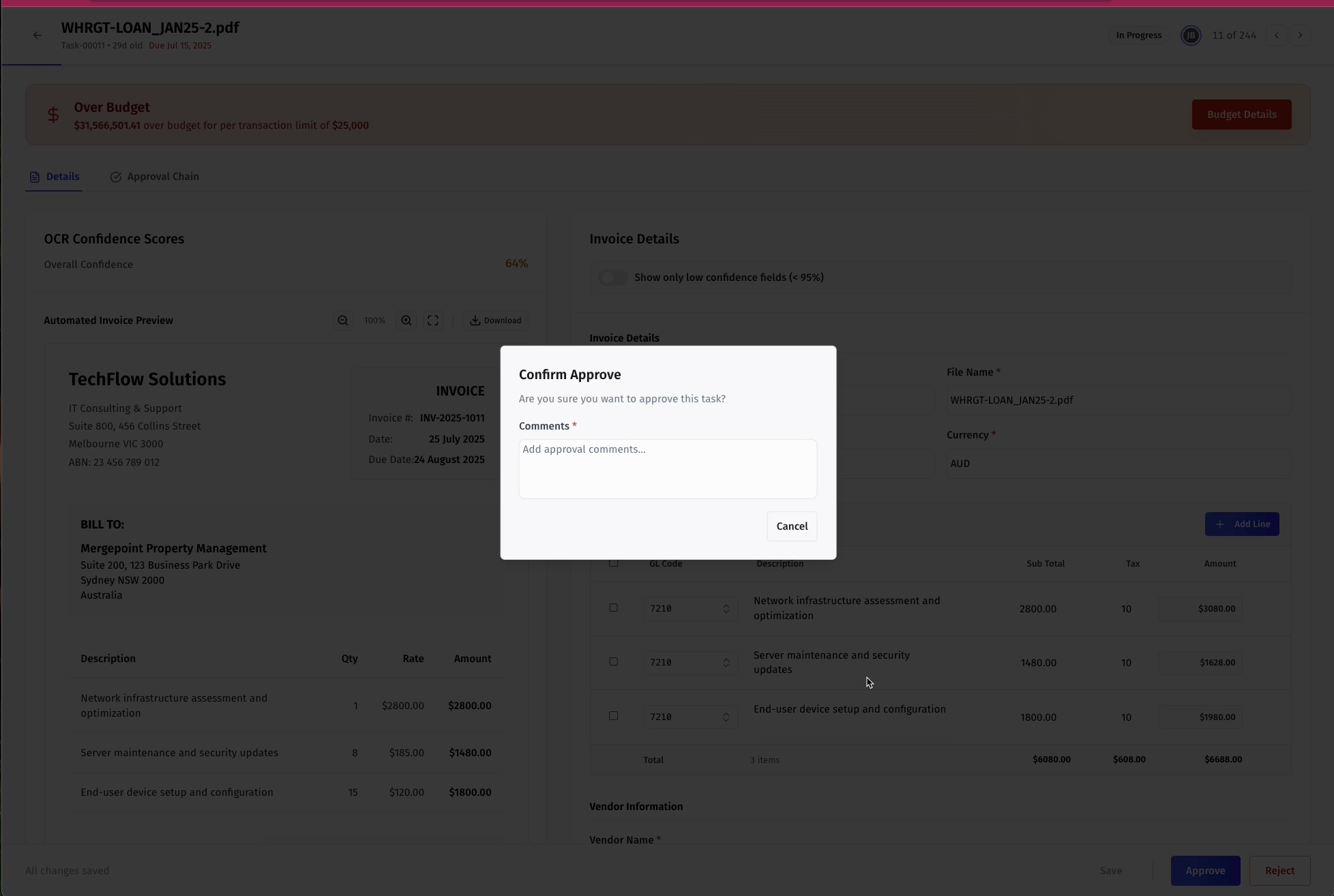Go to the previous task arrow

(x=1277, y=35)
